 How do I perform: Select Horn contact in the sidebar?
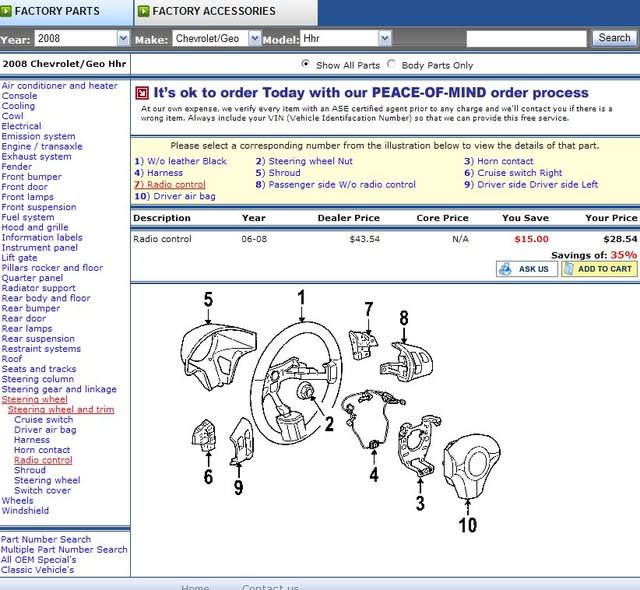(42, 450)
